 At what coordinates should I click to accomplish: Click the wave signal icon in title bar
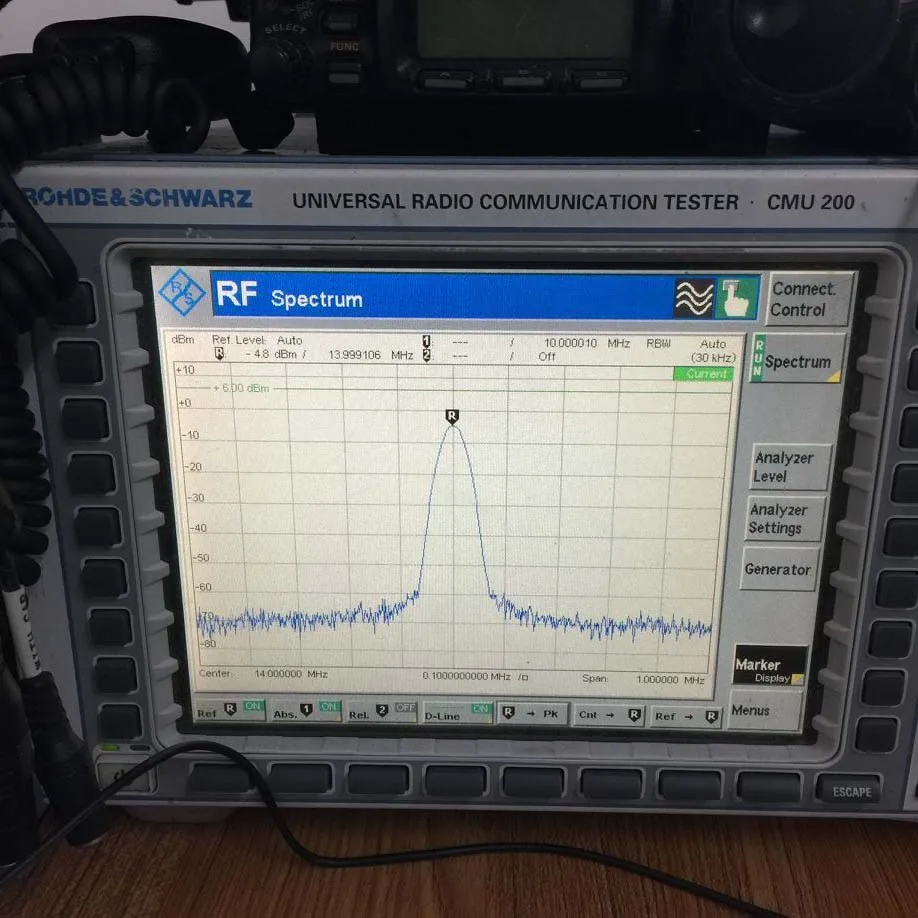694,297
